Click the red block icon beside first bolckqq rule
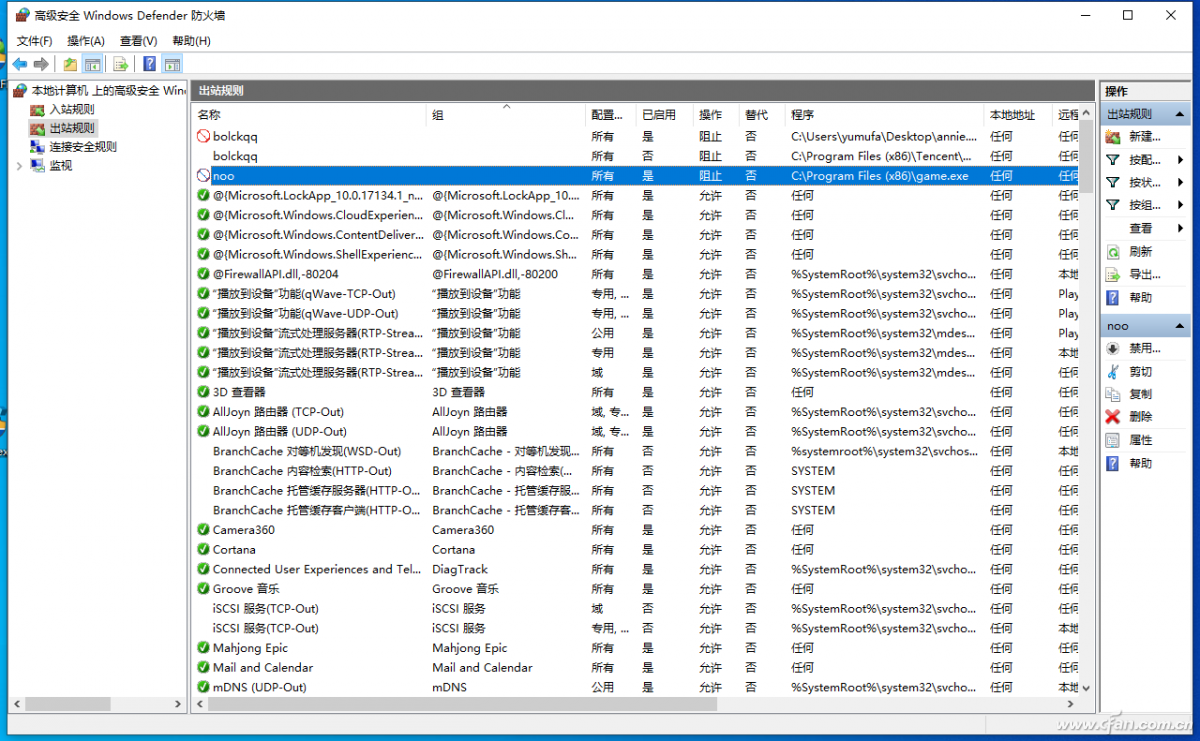 (x=203, y=136)
